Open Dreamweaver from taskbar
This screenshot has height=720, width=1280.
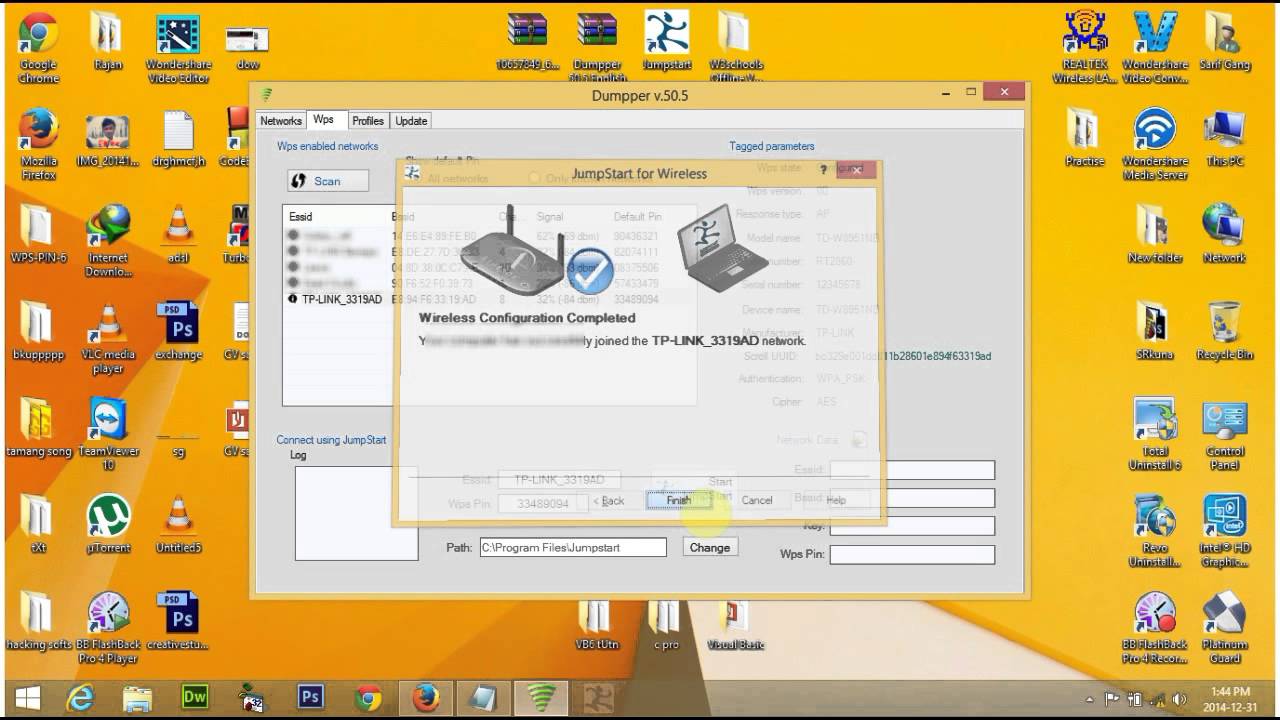point(195,698)
